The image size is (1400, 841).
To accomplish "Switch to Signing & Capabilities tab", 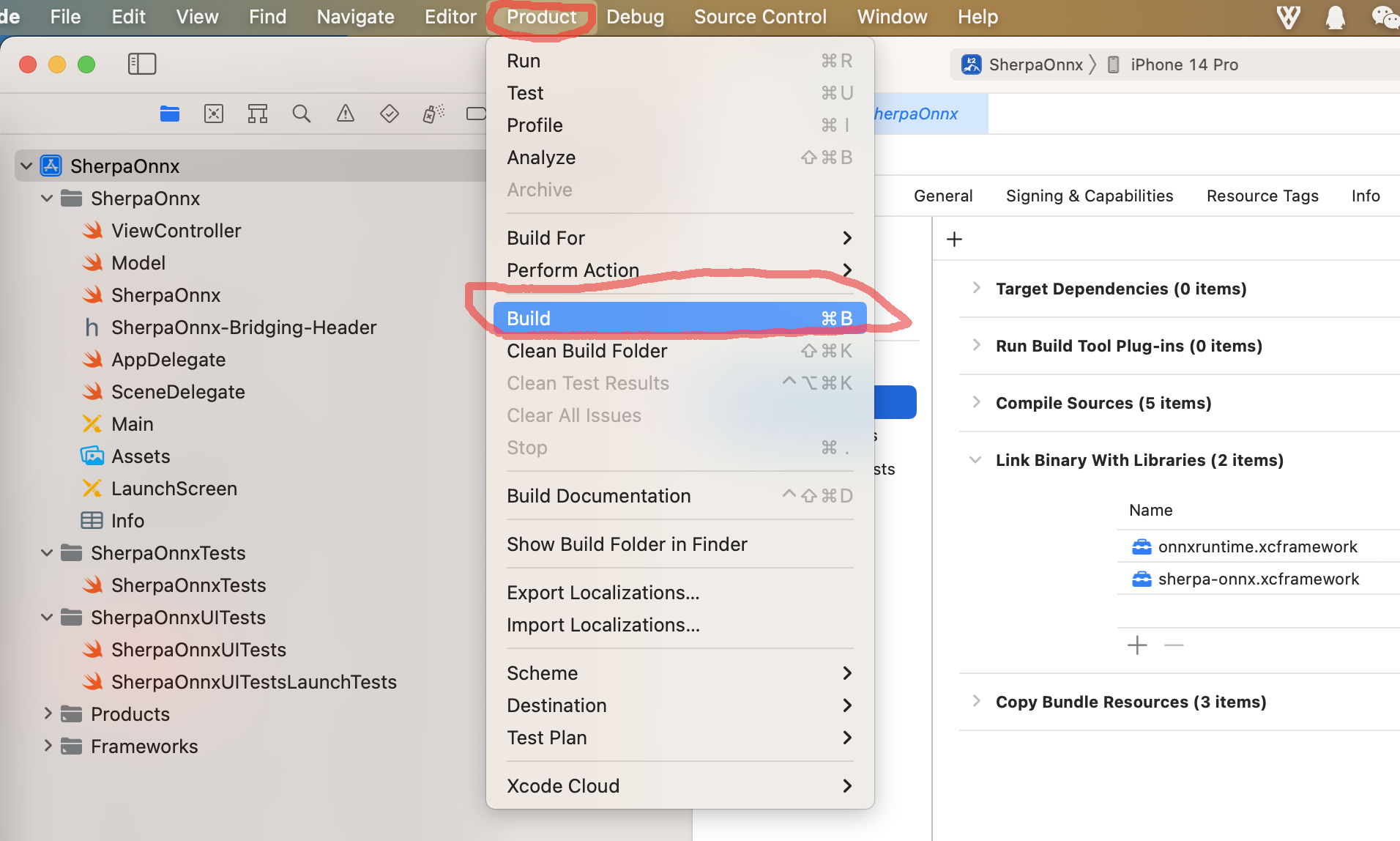I will click(x=1090, y=196).
